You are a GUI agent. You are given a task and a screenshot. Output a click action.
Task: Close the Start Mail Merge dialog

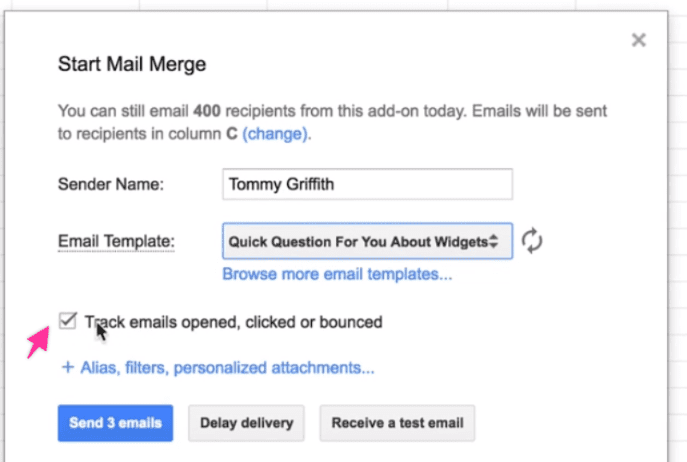[x=638, y=40]
